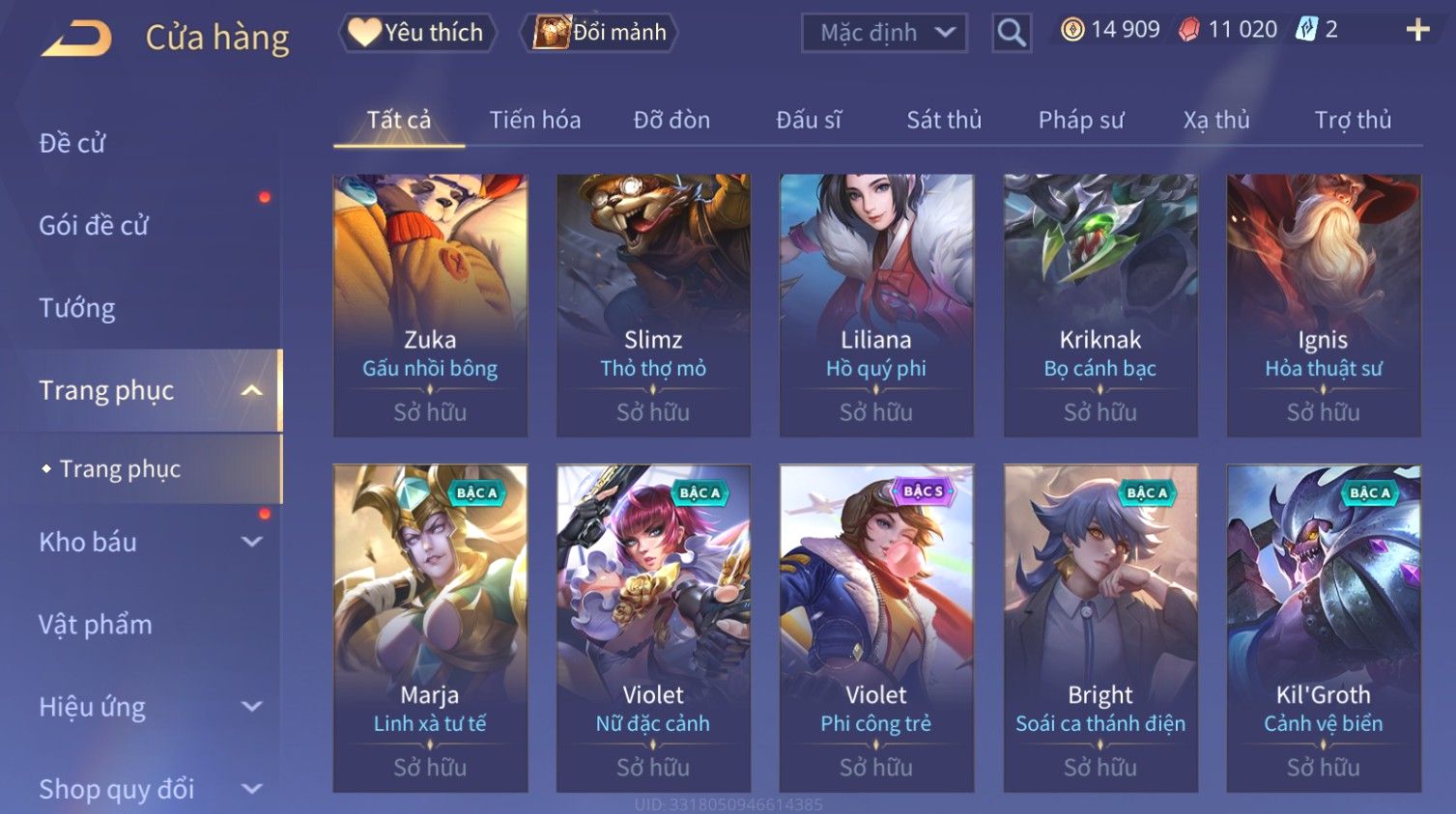Screen dimensions: 1456x814
Task: Collapse the Trang phục section chevron
Action: 251,391
